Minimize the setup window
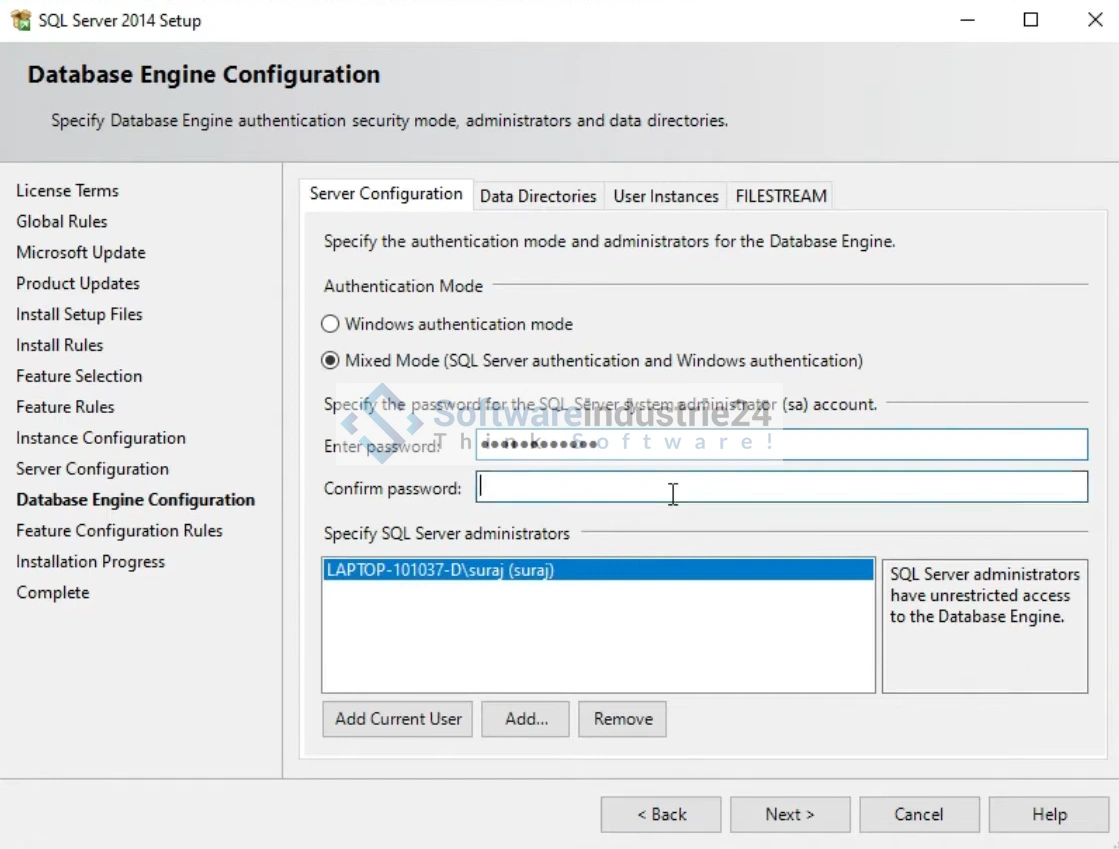 click(967, 20)
